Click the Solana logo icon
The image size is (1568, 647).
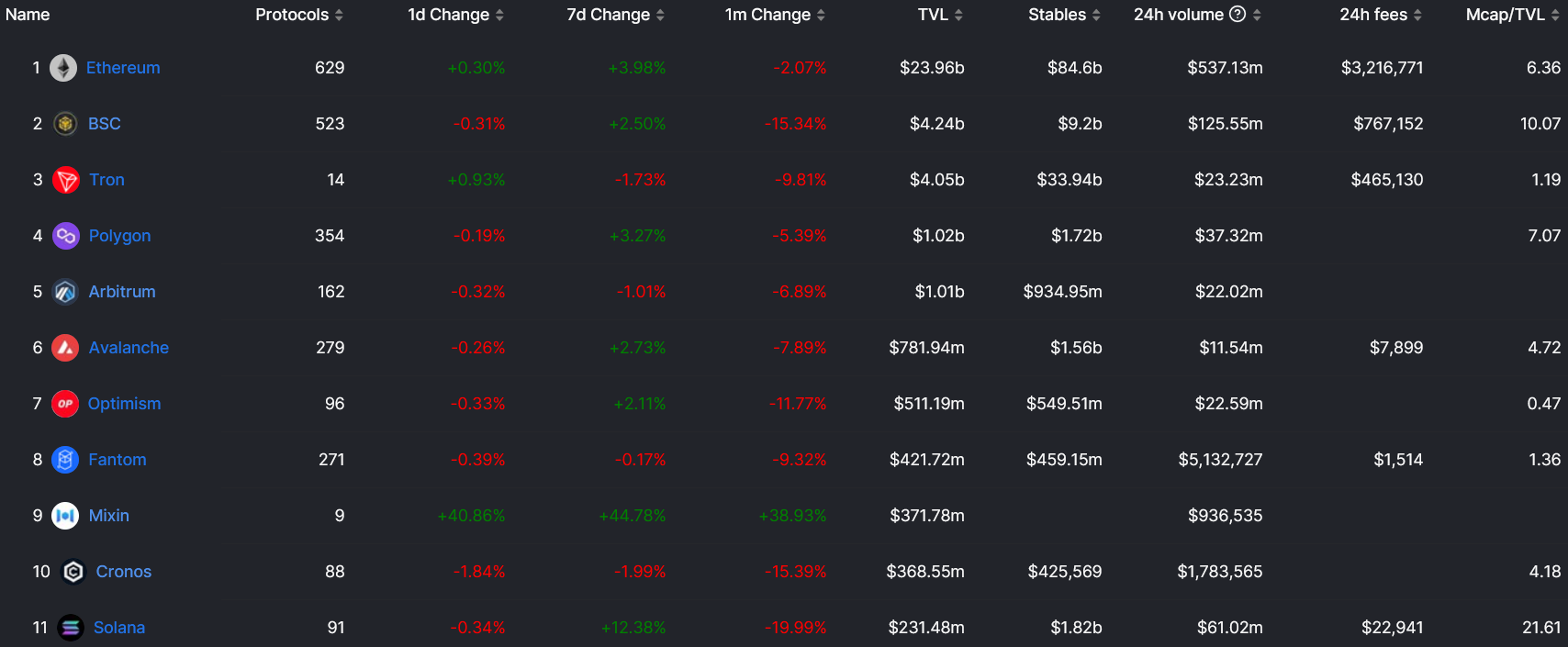tap(71, 628)
